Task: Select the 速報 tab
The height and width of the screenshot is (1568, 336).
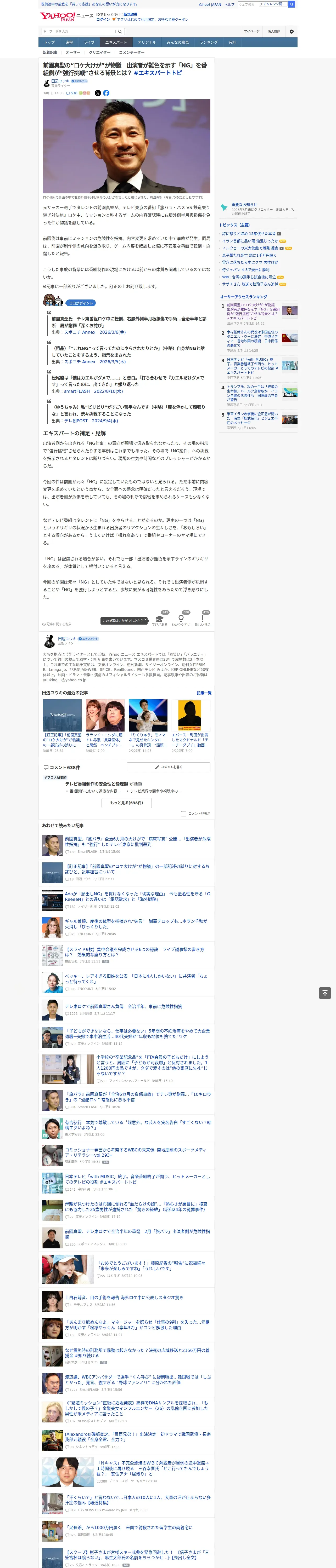Action: point(69,43)
